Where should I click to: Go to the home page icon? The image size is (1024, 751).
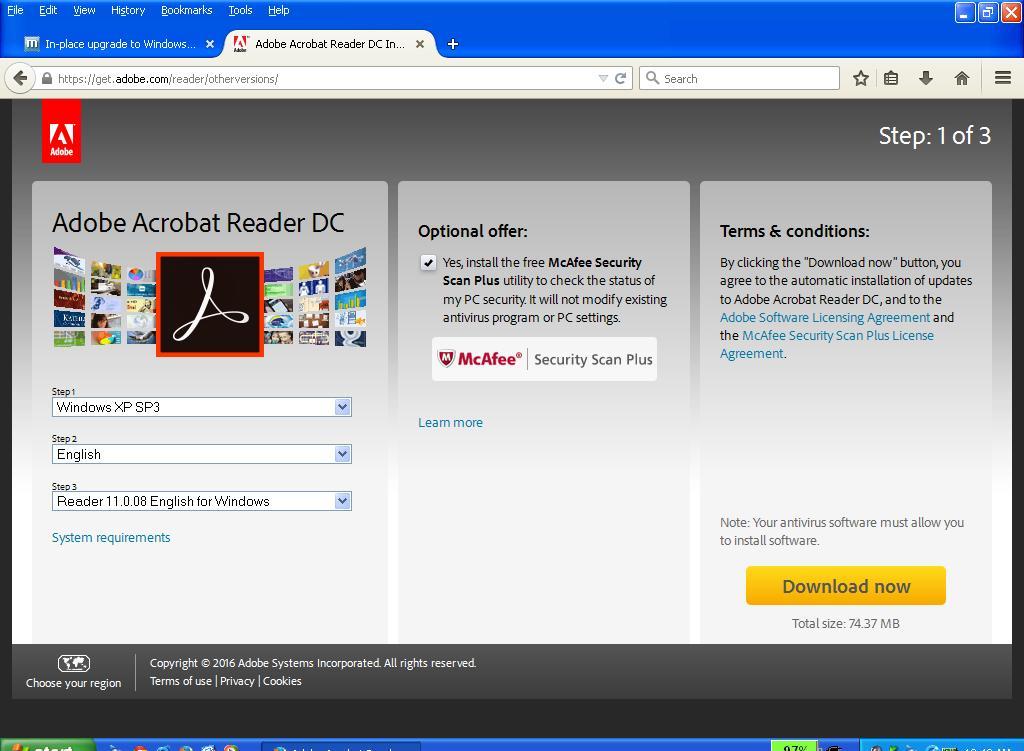(961, 78)
